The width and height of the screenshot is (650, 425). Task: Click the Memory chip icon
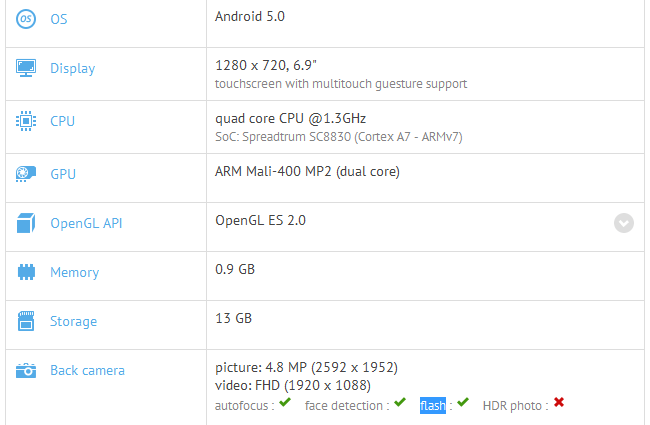[26, 272]
